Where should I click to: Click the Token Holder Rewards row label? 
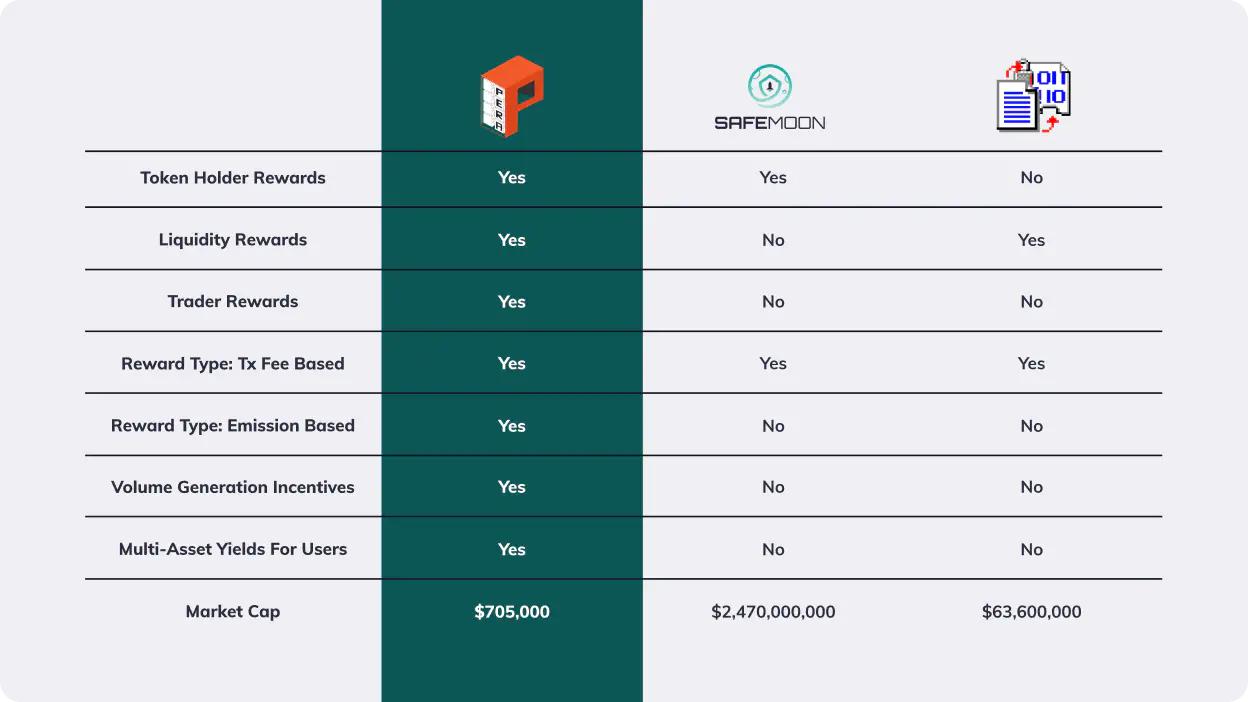pyautogui.click(x=233, y=178)
